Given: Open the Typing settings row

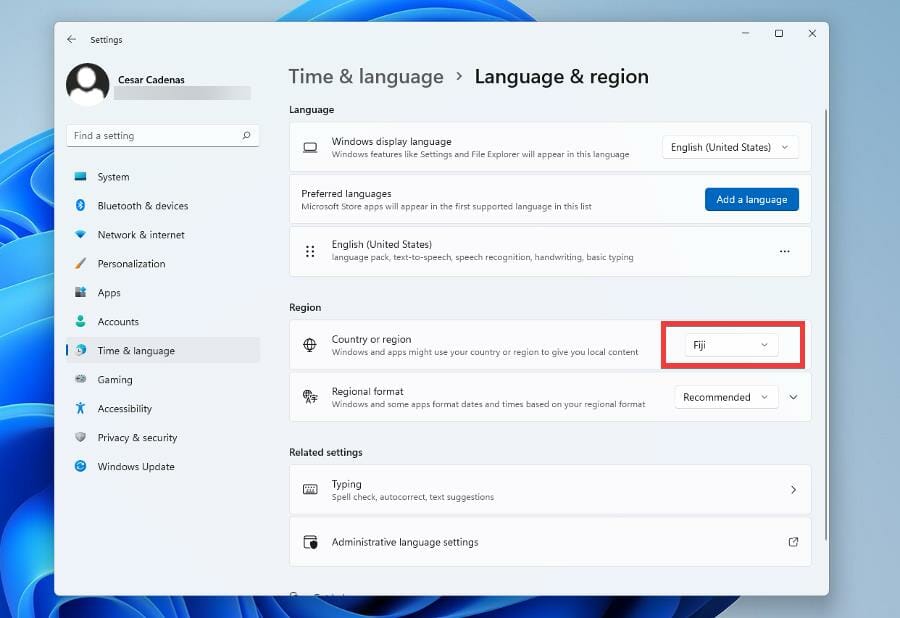Looking at the screenshot, I should pos(550,489).
